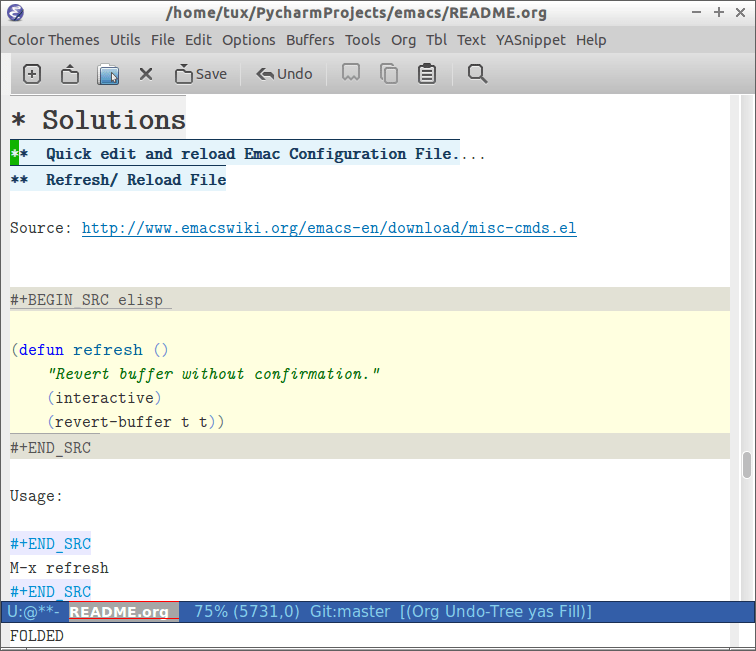Viewport: 756px width, 651px height.
Task: Open the Options menu
Action: pyautogui.click(x=248, y=40)
